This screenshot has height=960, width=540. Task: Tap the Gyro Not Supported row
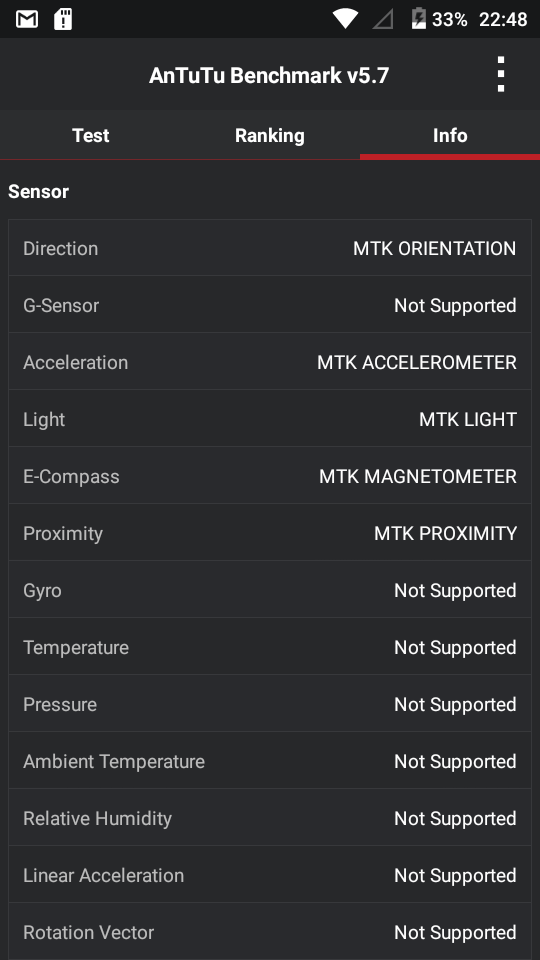tap(270, 590)
